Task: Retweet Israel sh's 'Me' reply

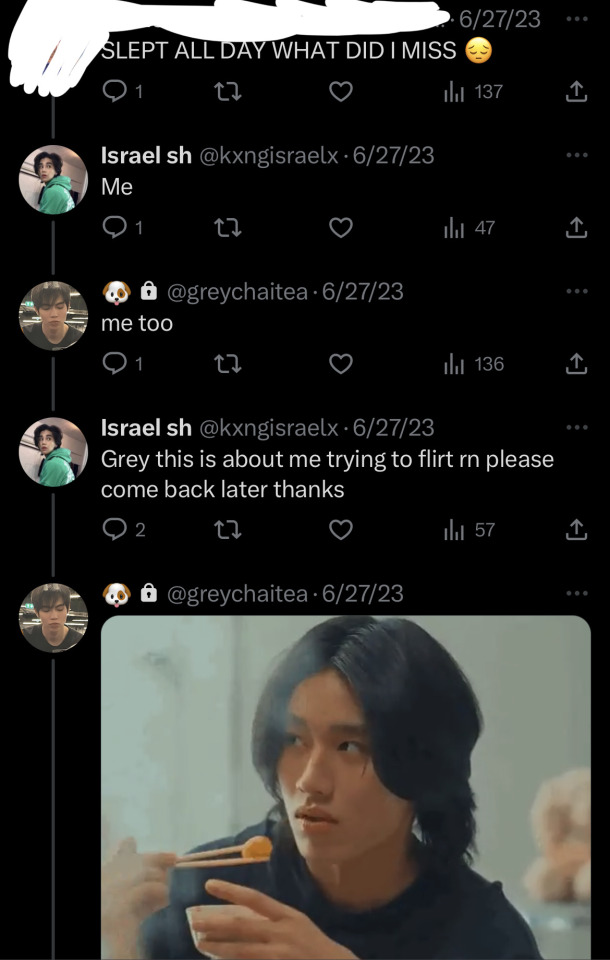Action: [x=229, y=228]
